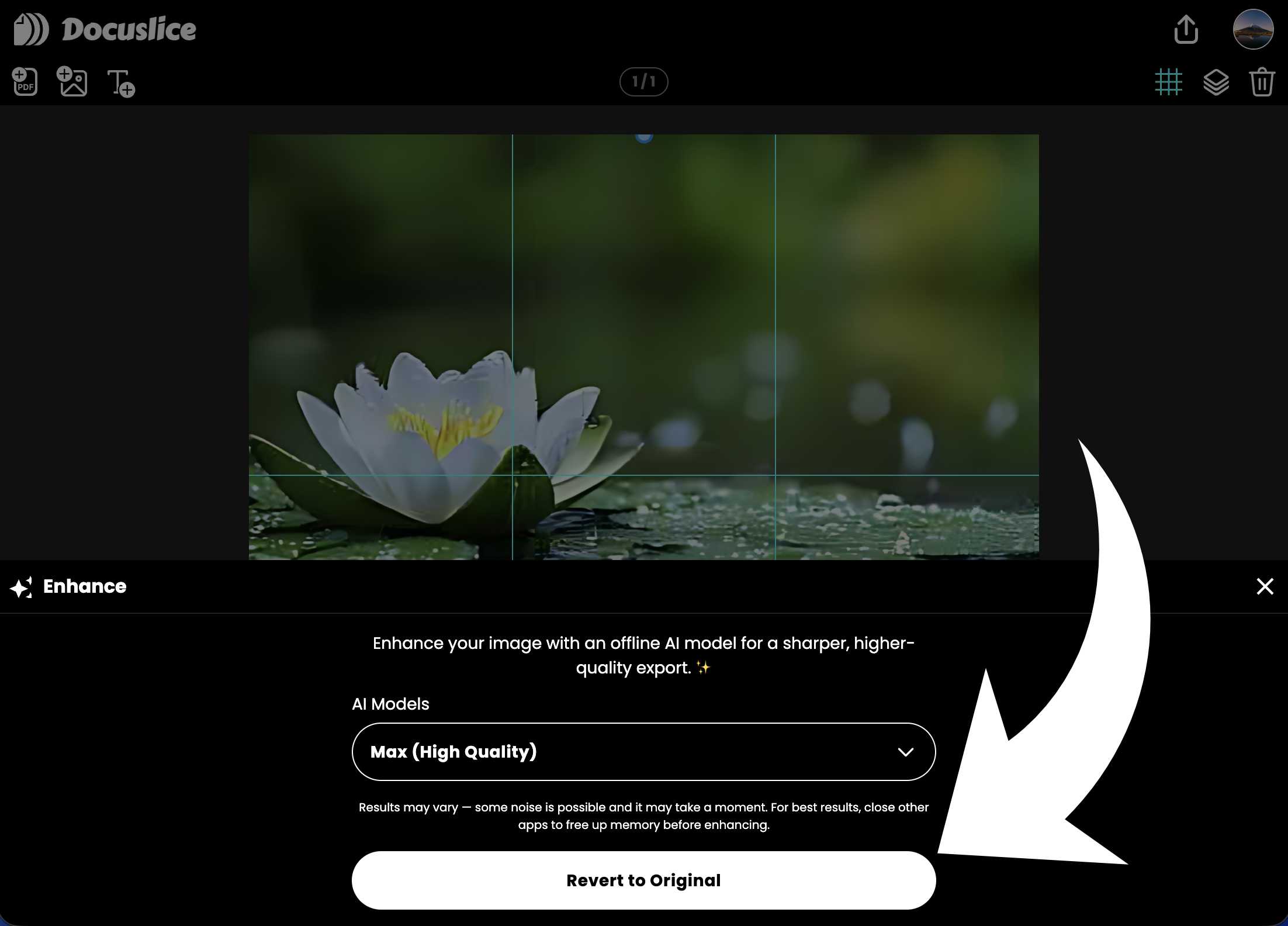Click the Add Image icon
The width and height of the screenshot is (1288, 926).
[72, 81]
